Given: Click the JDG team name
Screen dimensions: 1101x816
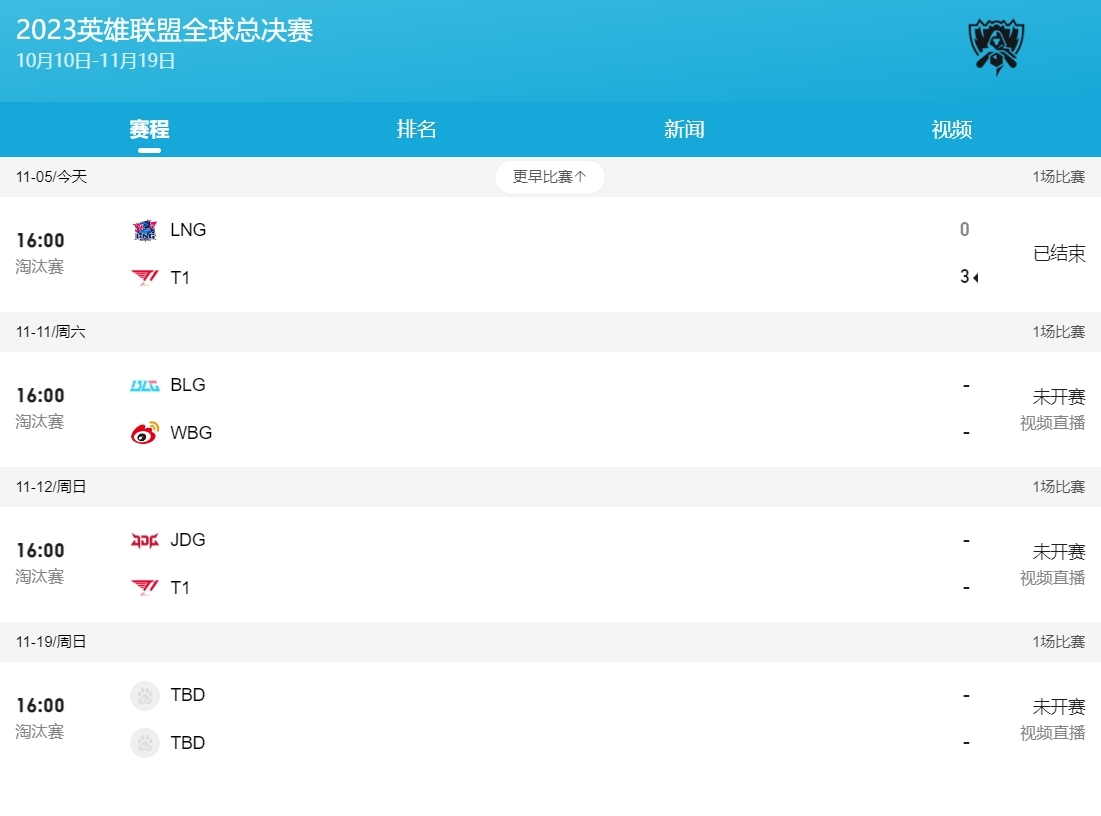Looking at the screenshot, I should point(188,540).
